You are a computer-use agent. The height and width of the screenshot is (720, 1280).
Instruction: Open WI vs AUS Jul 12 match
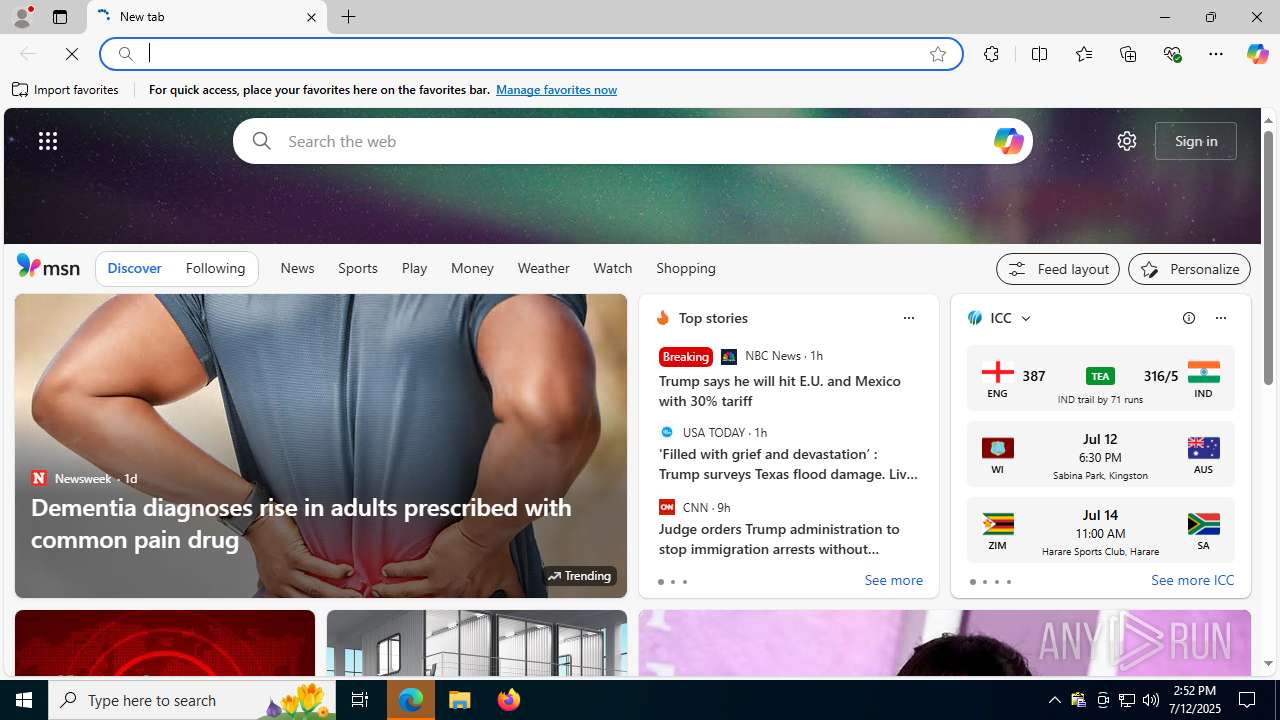click(x=1100, y=455)
